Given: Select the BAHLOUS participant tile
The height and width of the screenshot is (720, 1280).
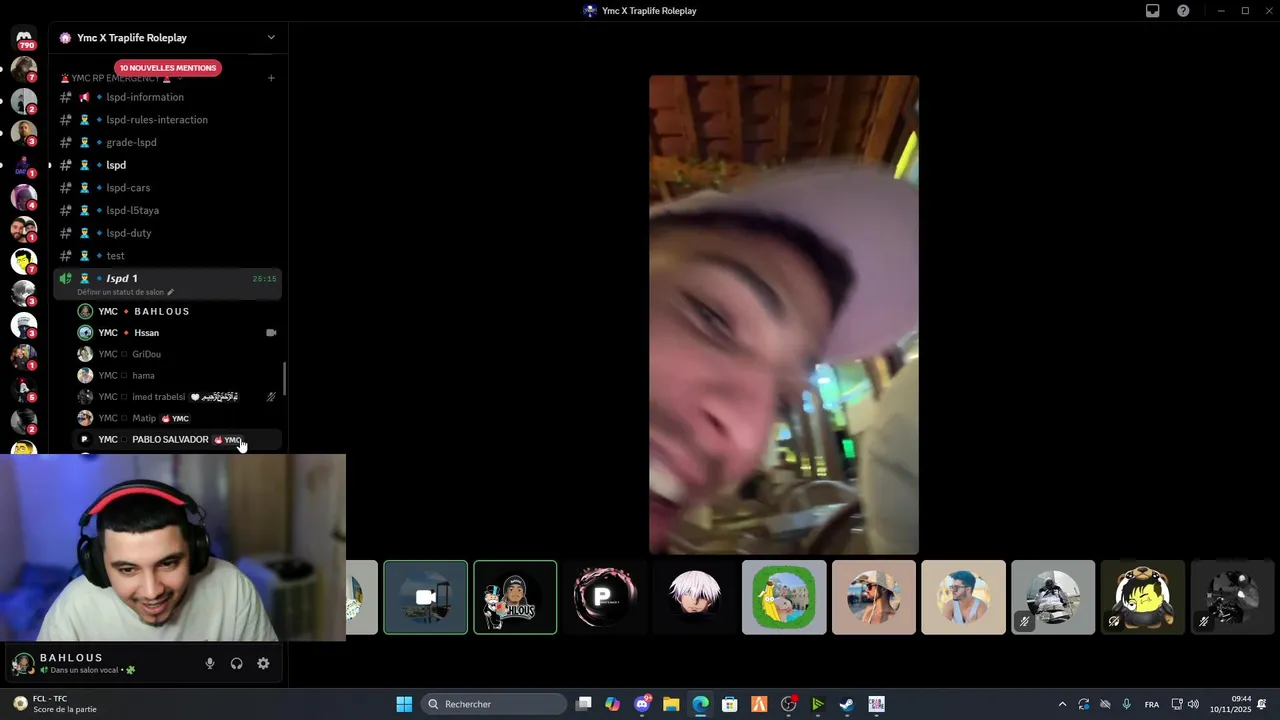Looking at the screenshot, I should [515, 597].
